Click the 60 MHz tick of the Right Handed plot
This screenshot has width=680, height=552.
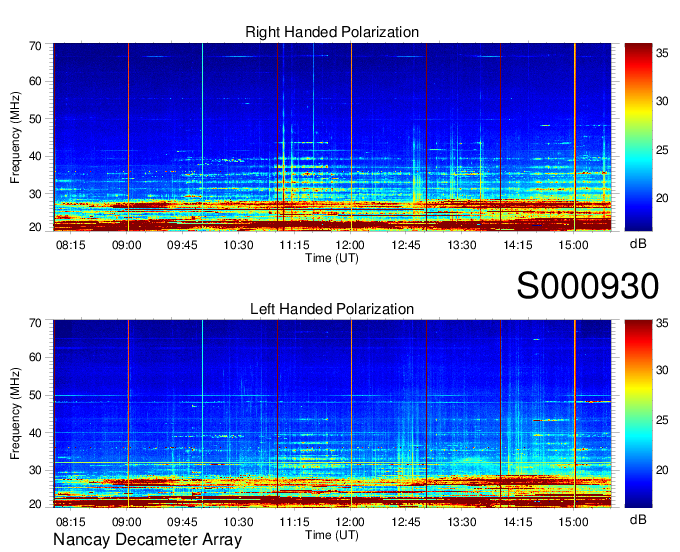(35, 81)
